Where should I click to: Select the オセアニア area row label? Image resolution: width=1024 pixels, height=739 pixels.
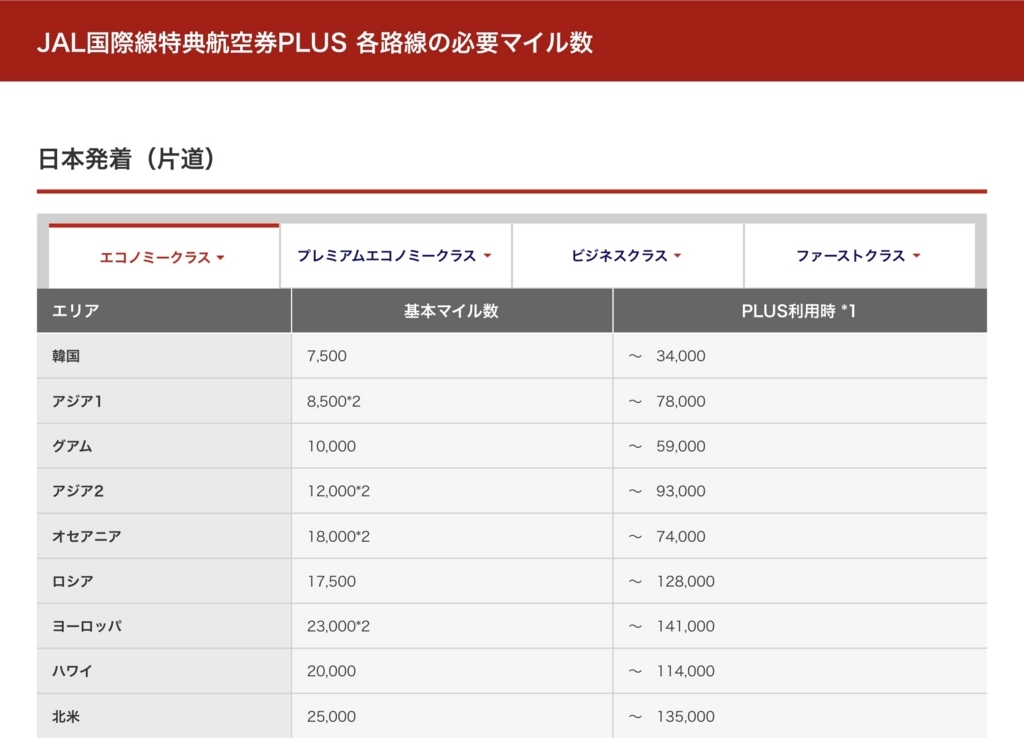pos(87,536)
